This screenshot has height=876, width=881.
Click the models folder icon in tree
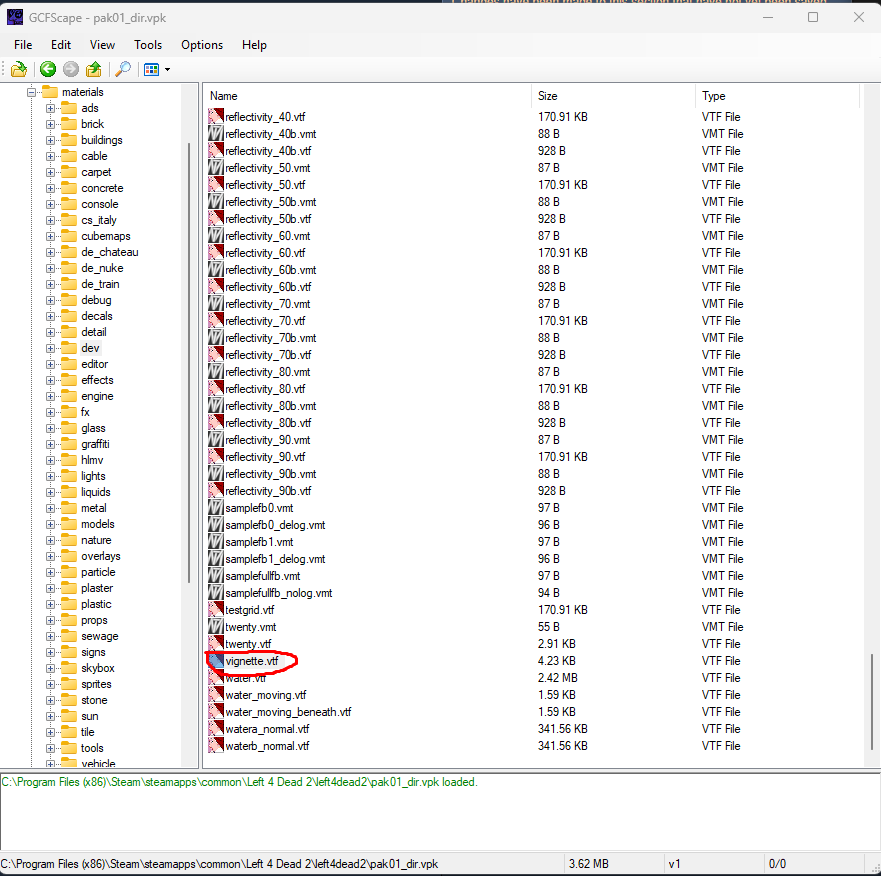[x=69, y=524]
